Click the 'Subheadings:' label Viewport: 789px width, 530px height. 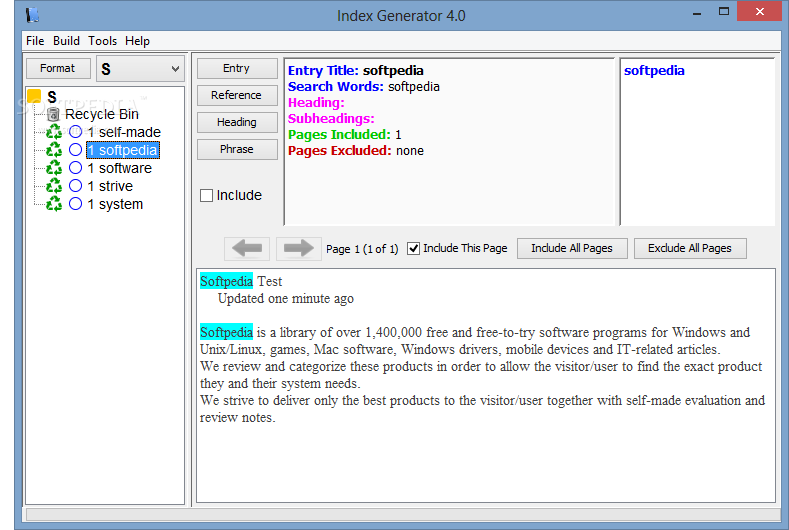331,119
